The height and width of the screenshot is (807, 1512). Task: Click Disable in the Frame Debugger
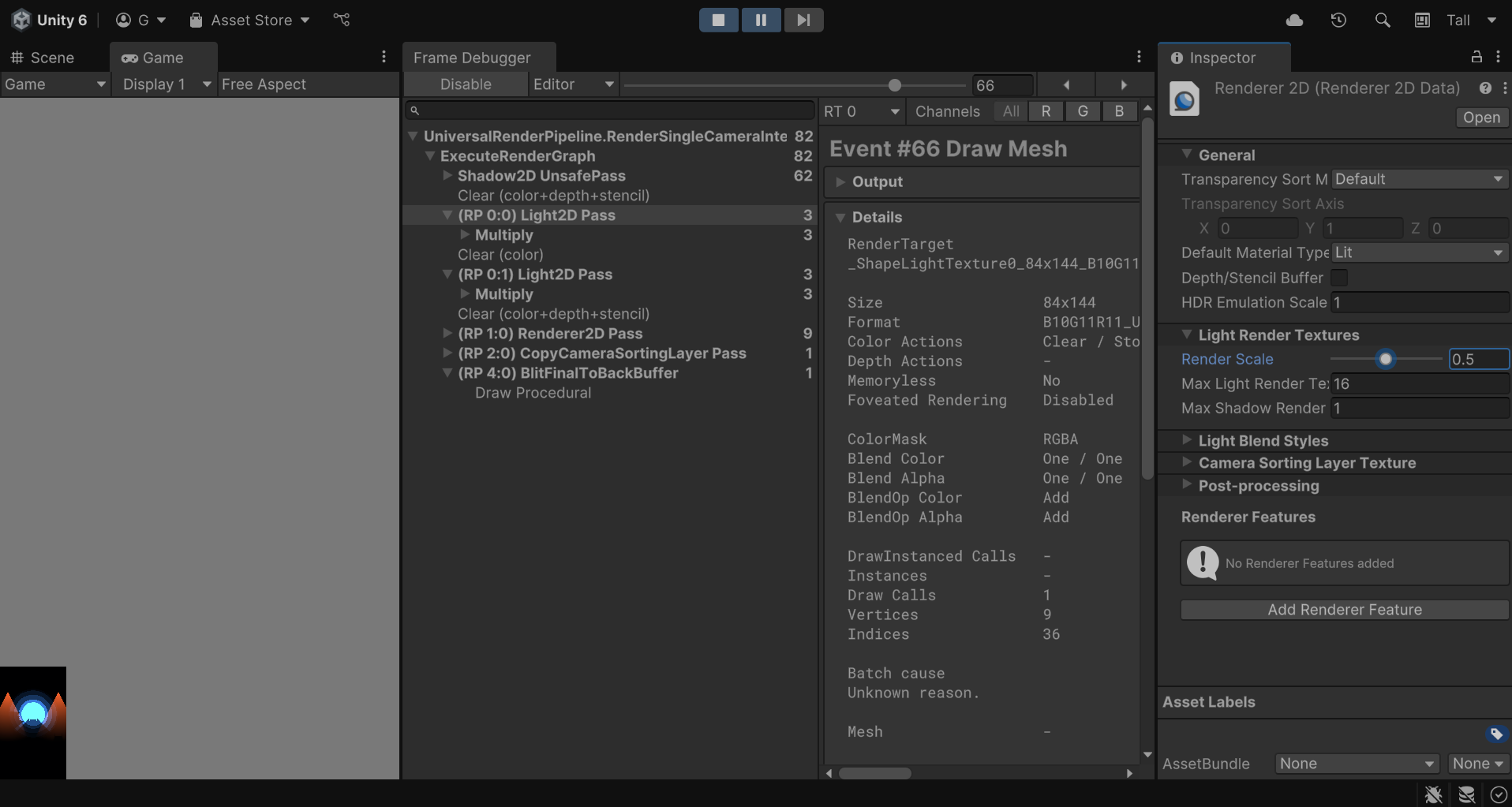(x=466, y=84)
